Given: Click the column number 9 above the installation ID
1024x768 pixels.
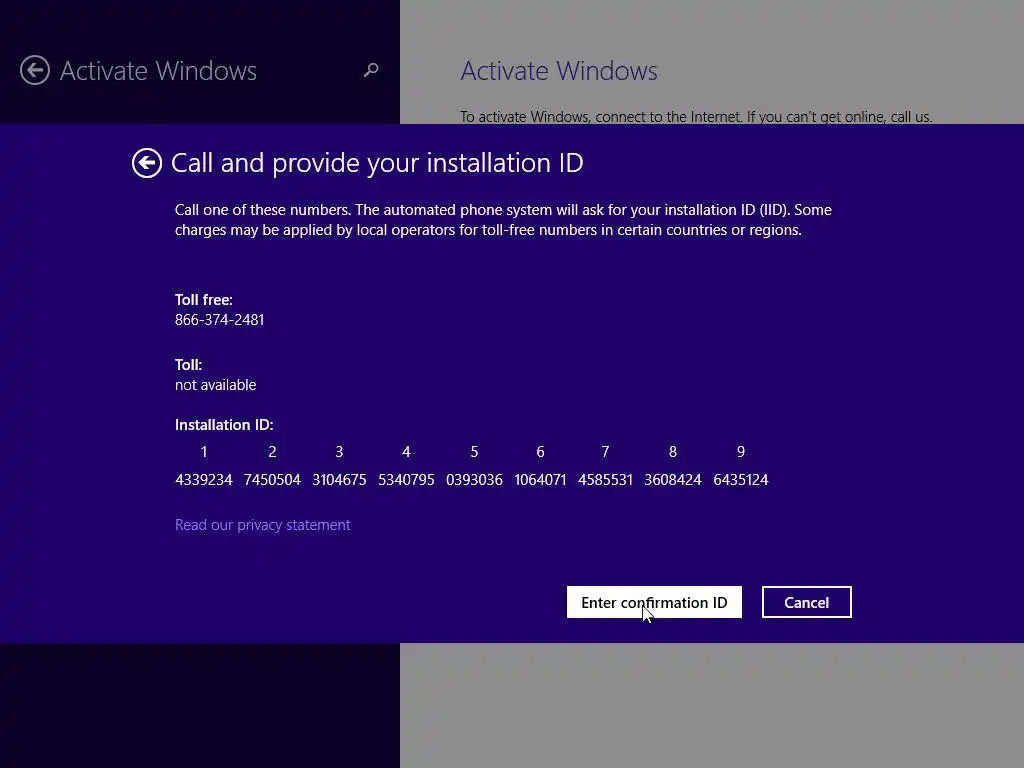Looking at the screenshot, I should [741, 452].
